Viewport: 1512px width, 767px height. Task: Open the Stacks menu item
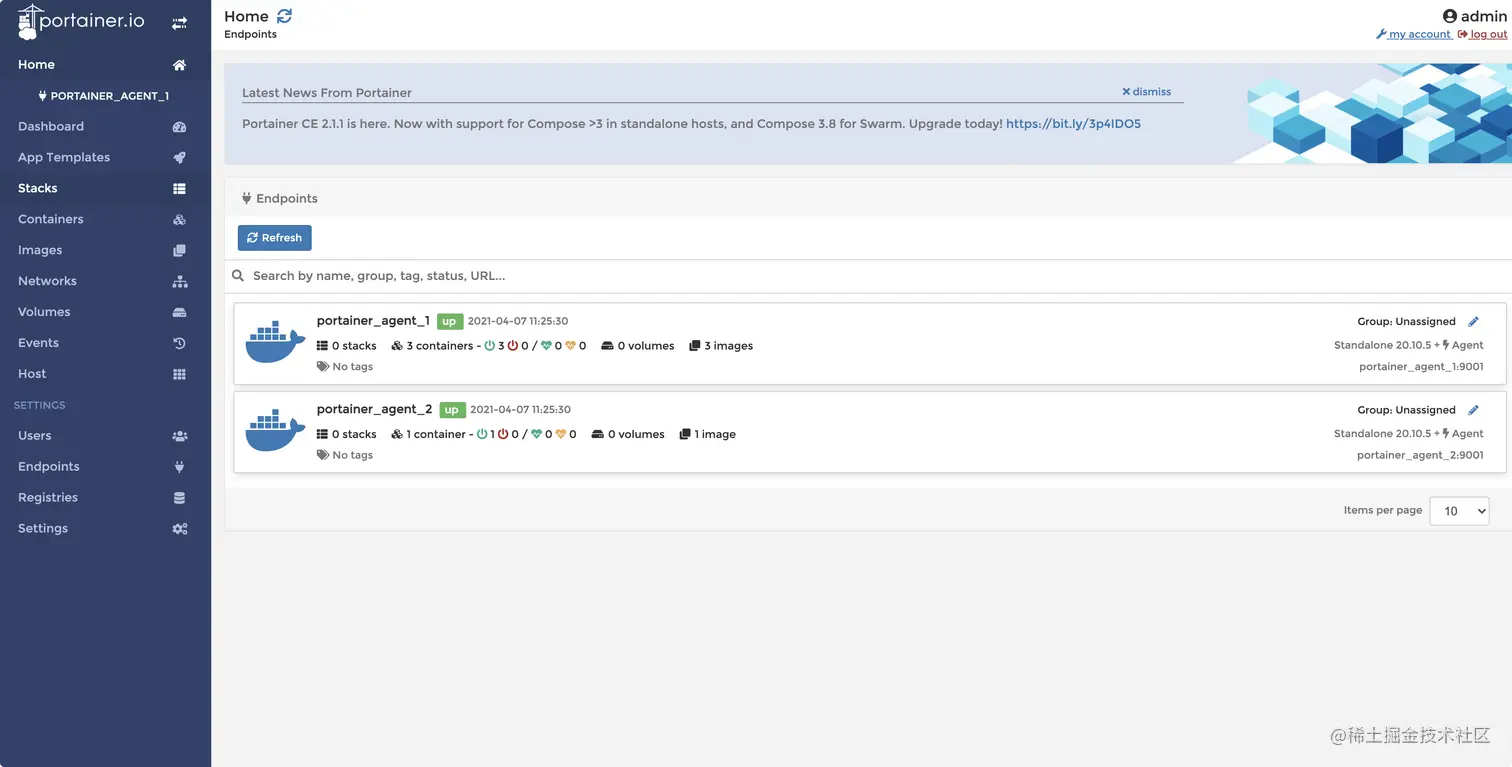(38, 189)
